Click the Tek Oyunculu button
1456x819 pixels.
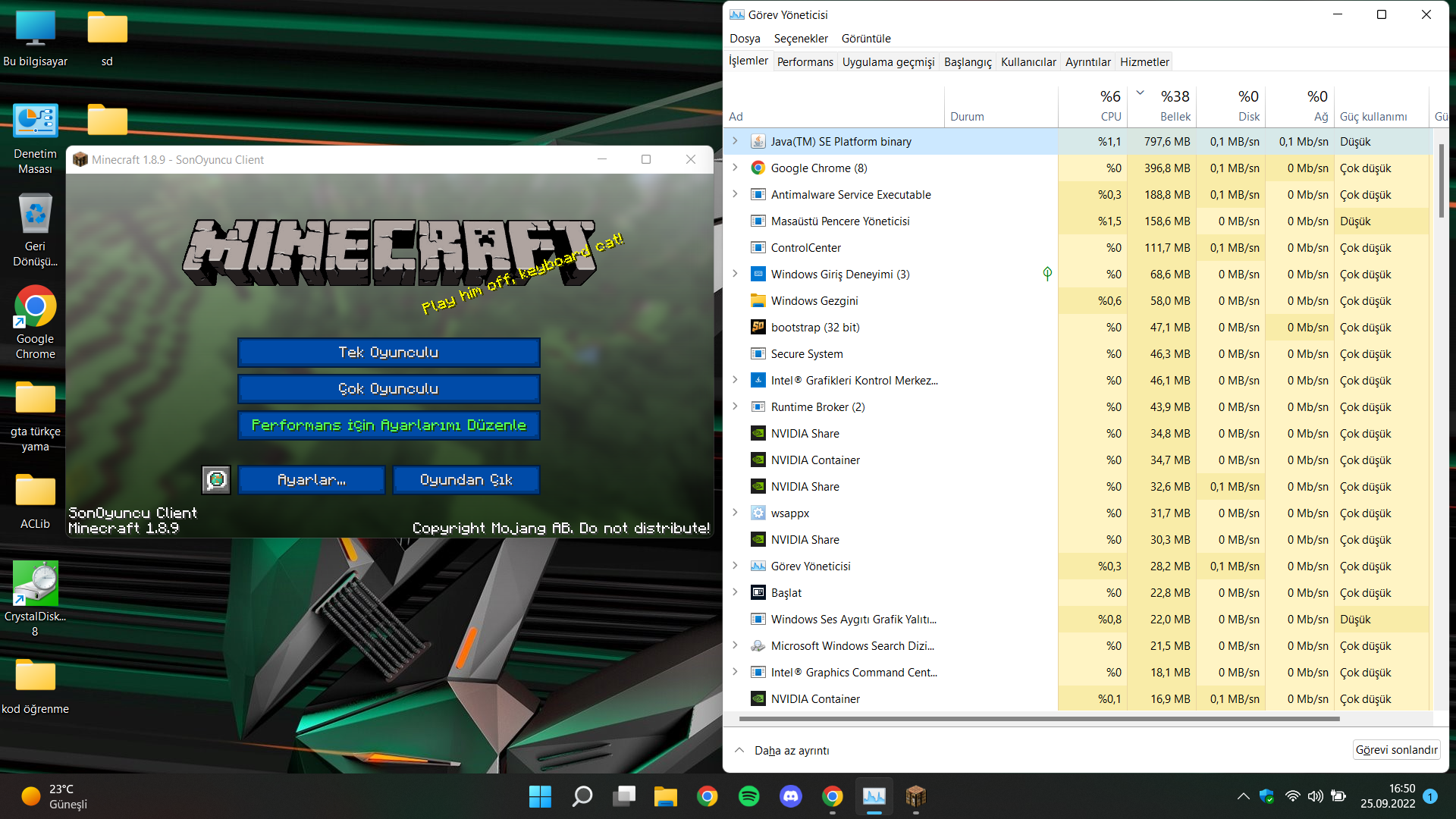pos(388,353)
